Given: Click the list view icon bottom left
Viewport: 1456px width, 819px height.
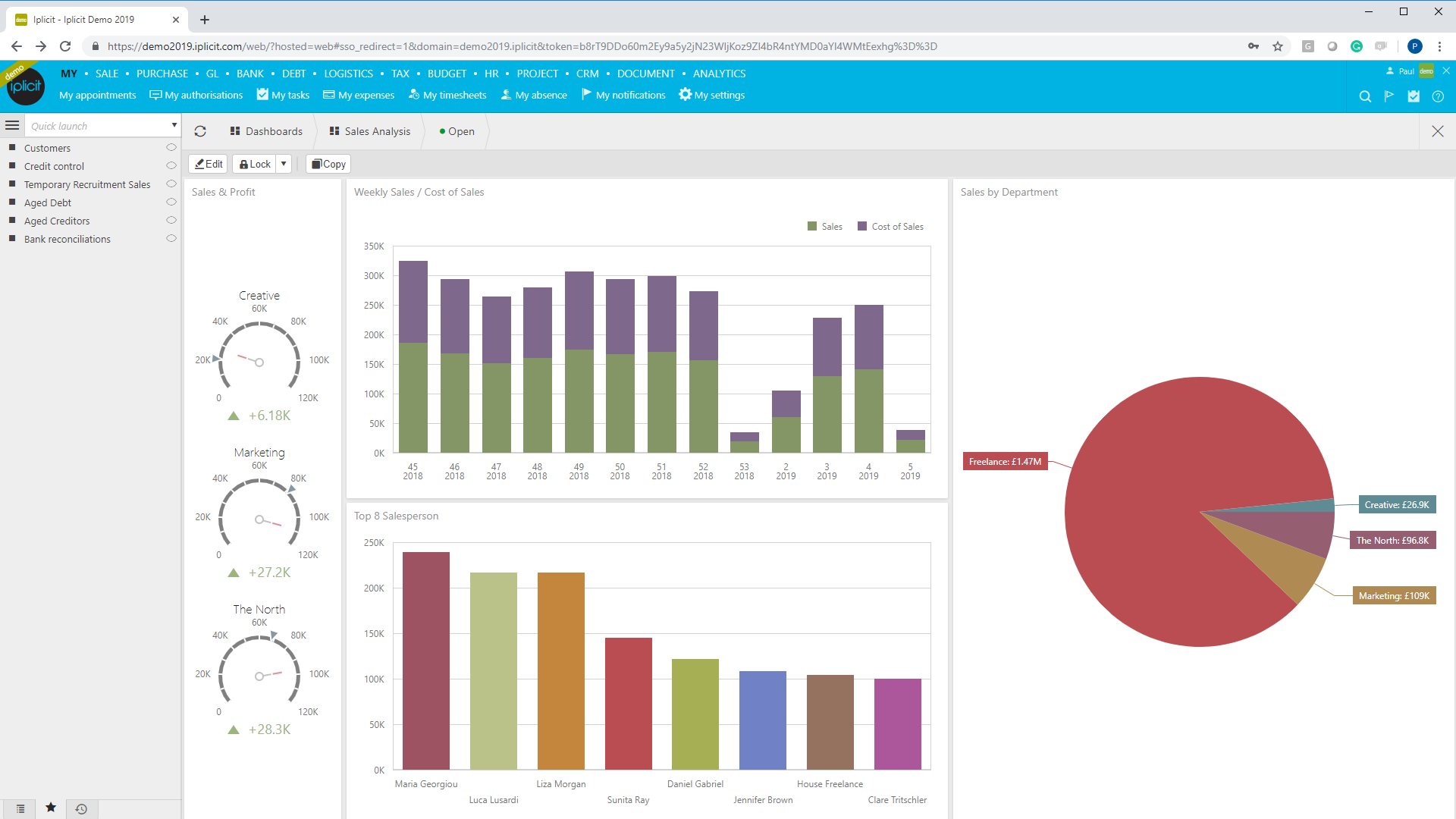Looking at the screenshot, I should pos(20,808).
